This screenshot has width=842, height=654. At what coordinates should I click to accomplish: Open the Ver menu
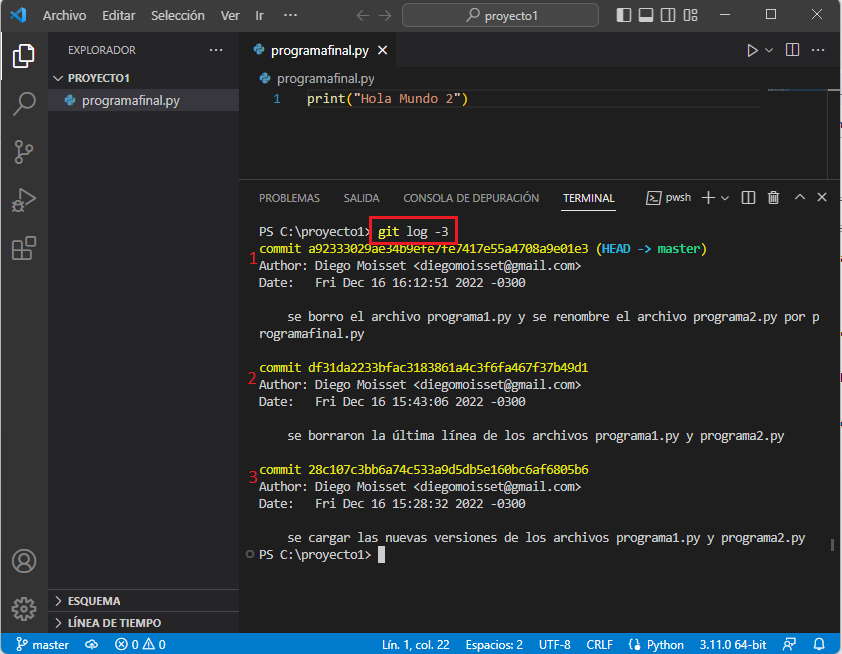tap(230, 16)
